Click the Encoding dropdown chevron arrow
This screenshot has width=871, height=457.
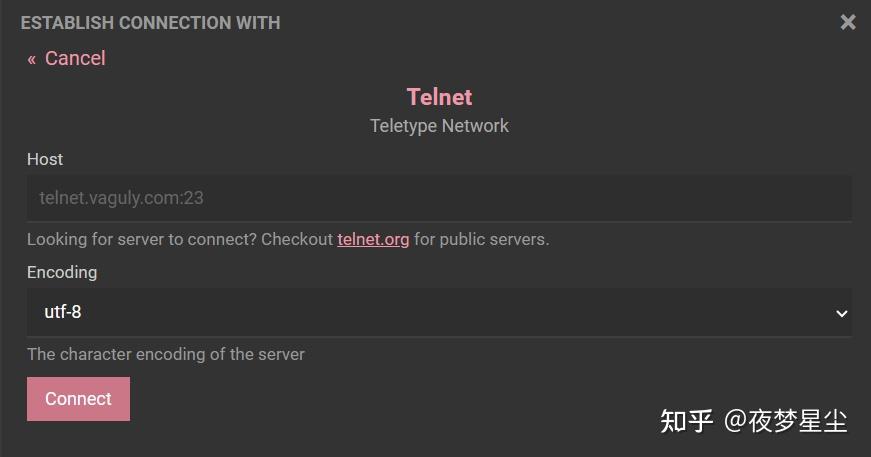840,313
